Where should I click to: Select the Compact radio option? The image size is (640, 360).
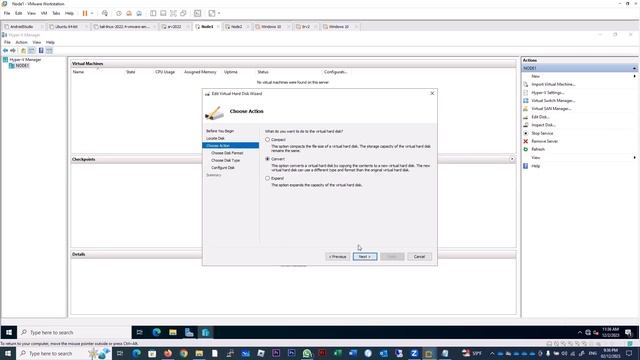267,140
